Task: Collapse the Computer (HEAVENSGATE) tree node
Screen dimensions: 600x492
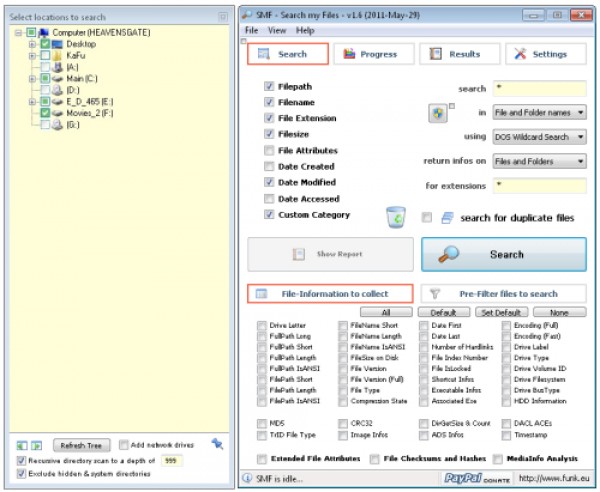Action: pos(18,33)
